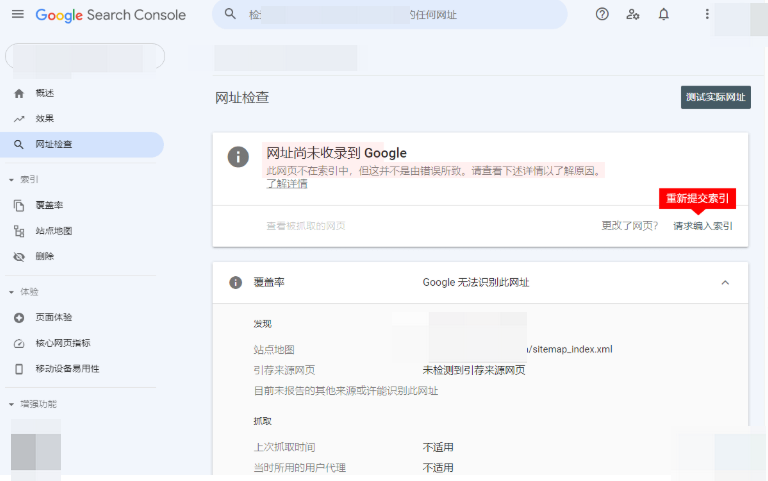Click the 目前未报告的其他来源或许能识别此网址 note

[x=346, y=391]
